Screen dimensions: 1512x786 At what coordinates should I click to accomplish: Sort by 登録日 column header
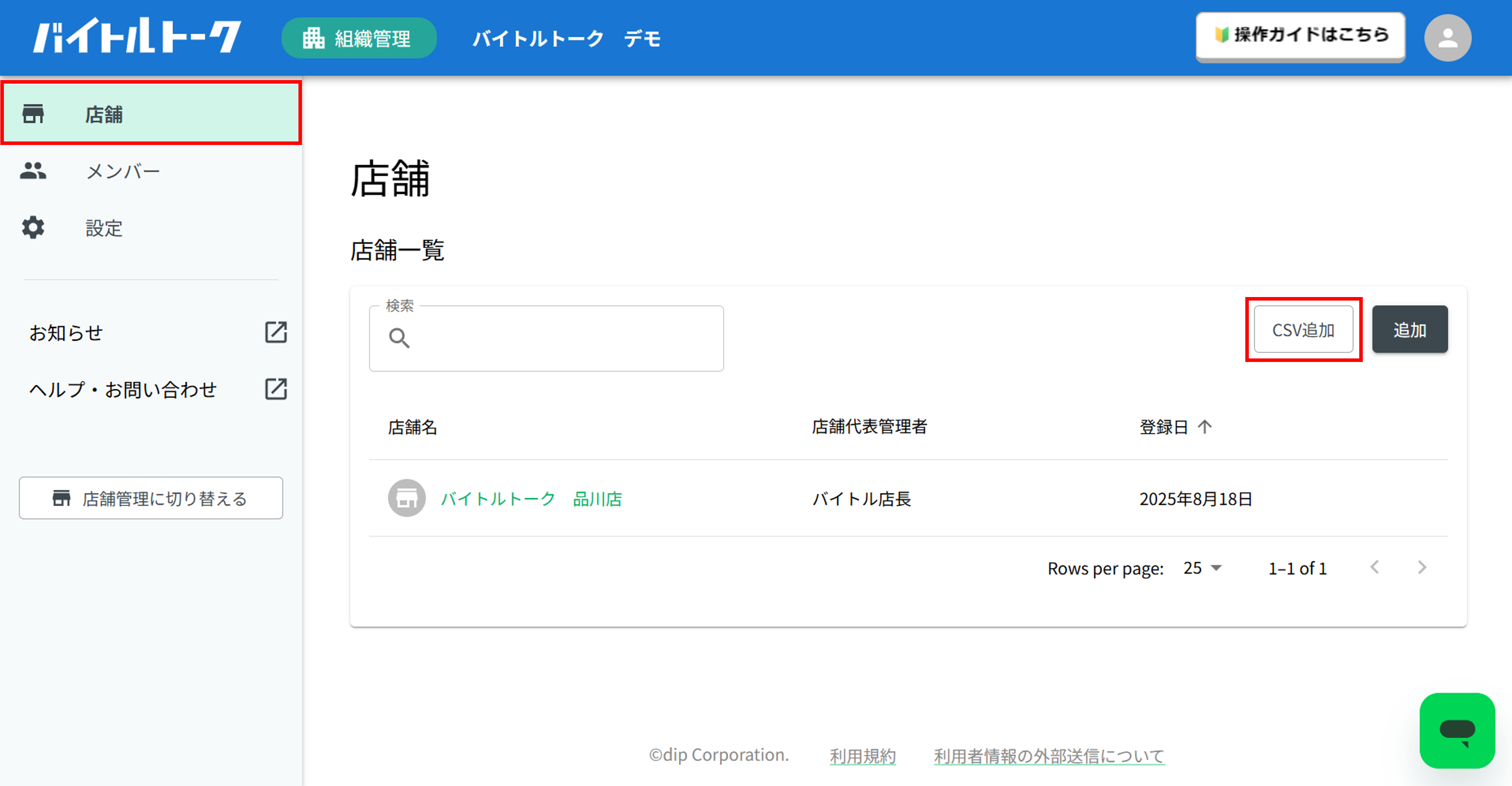pyautogui.click(x=1163, y=427)
